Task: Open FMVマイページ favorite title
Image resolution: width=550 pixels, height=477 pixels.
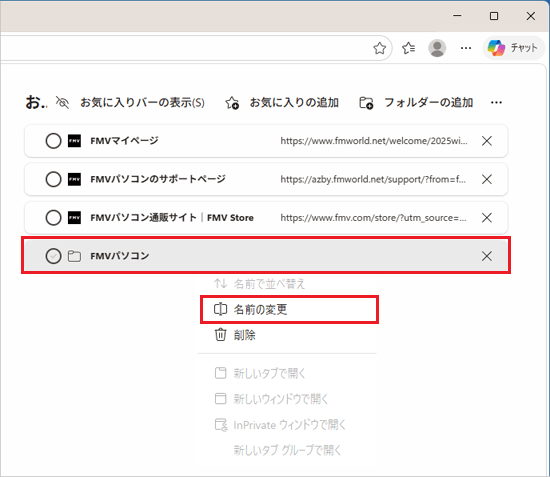Action: (x=125, y=141)
